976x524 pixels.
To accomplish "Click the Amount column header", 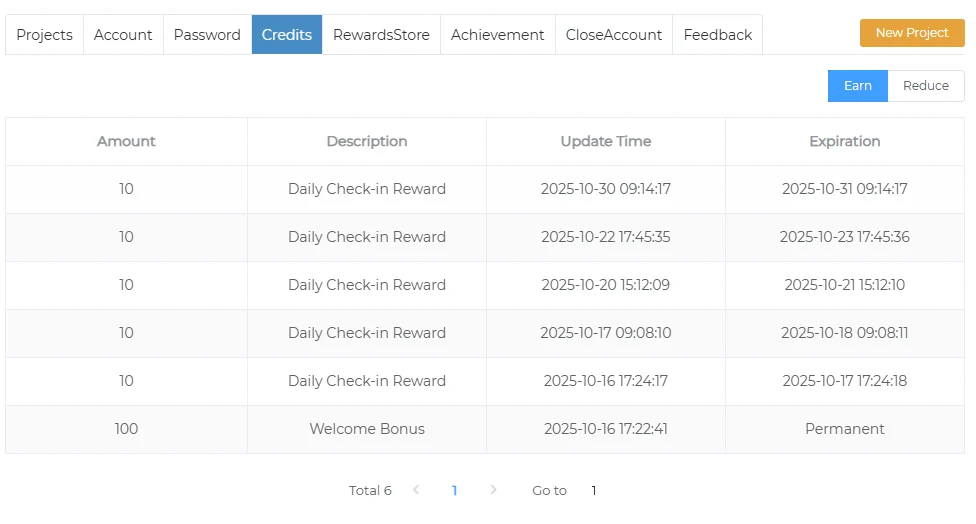I will coord(126,141).
